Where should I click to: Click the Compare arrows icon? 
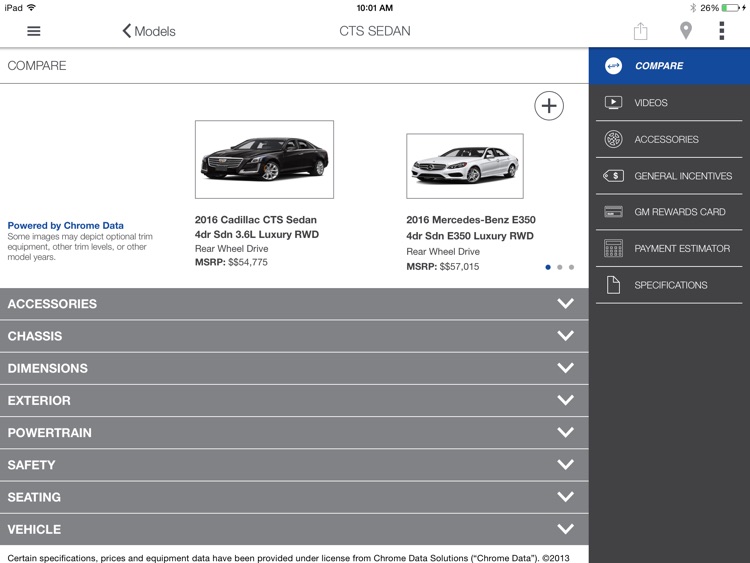tap(613, 66)
